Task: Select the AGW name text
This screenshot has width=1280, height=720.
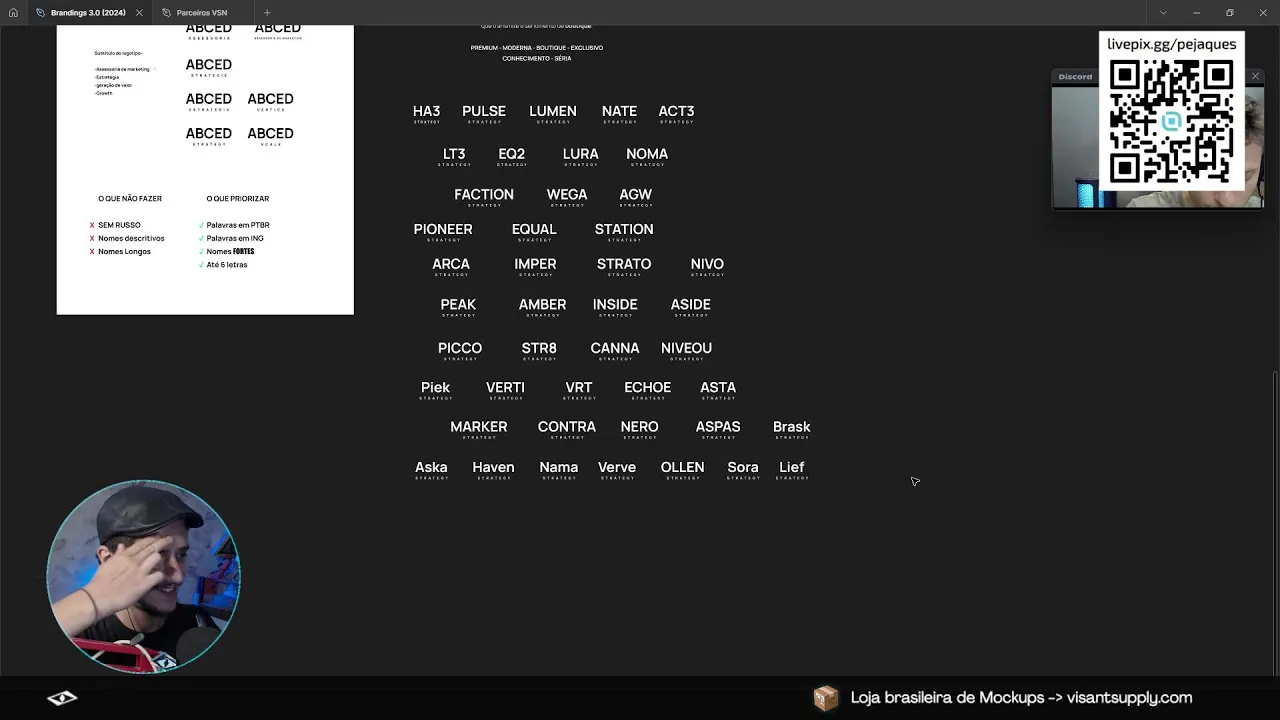Action: 635,195
